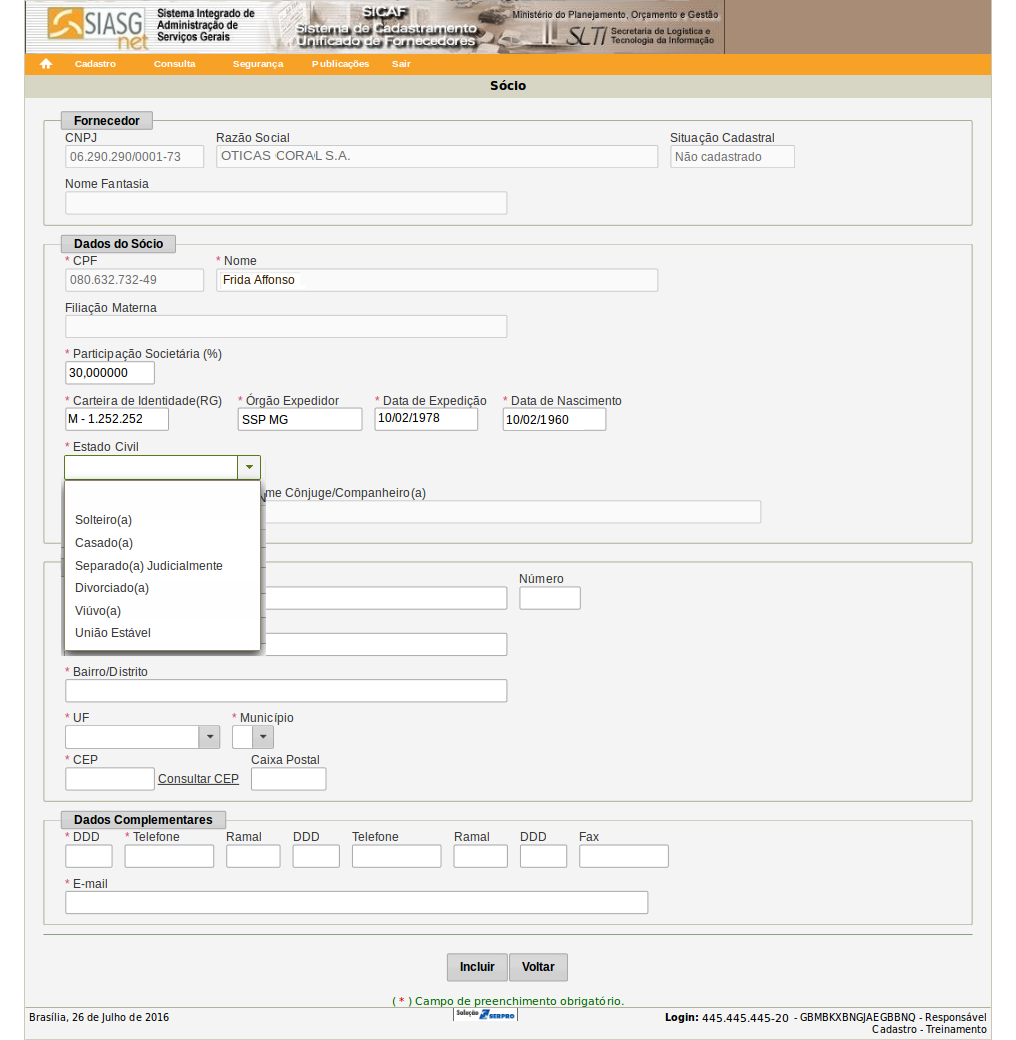
Task: Click the Filiação Materna field
Action: tap(286, 326)
